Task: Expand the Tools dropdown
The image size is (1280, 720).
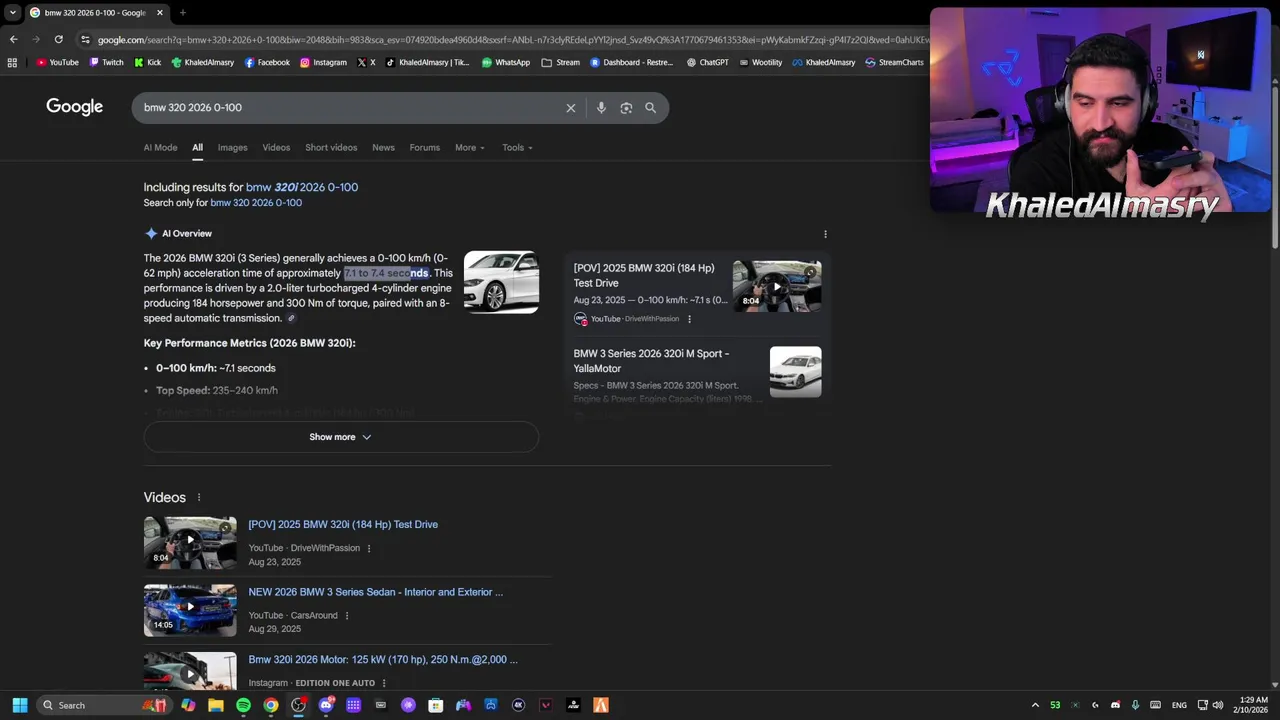Action: [517, 147]
